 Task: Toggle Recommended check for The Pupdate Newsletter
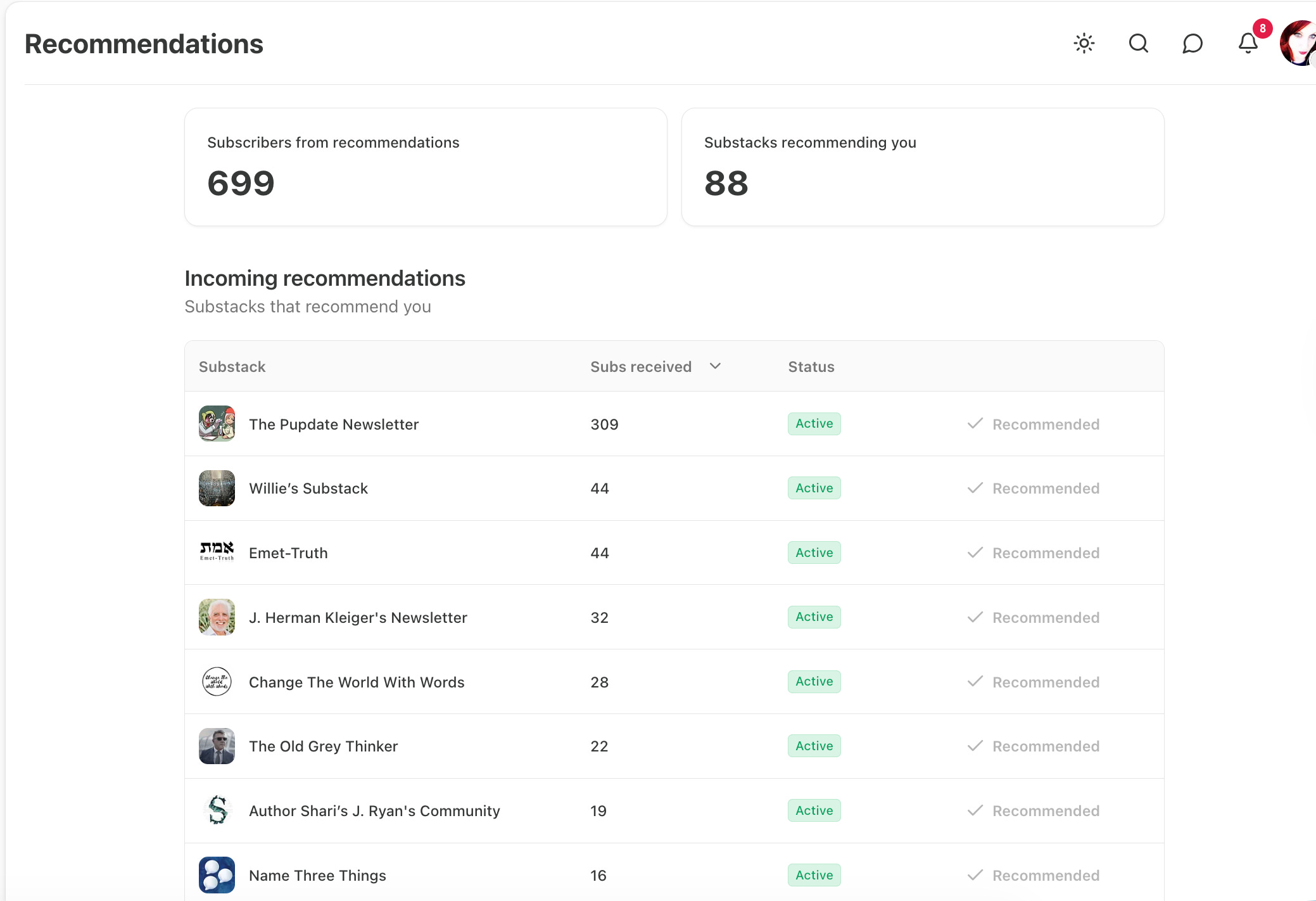(1034, 425)
